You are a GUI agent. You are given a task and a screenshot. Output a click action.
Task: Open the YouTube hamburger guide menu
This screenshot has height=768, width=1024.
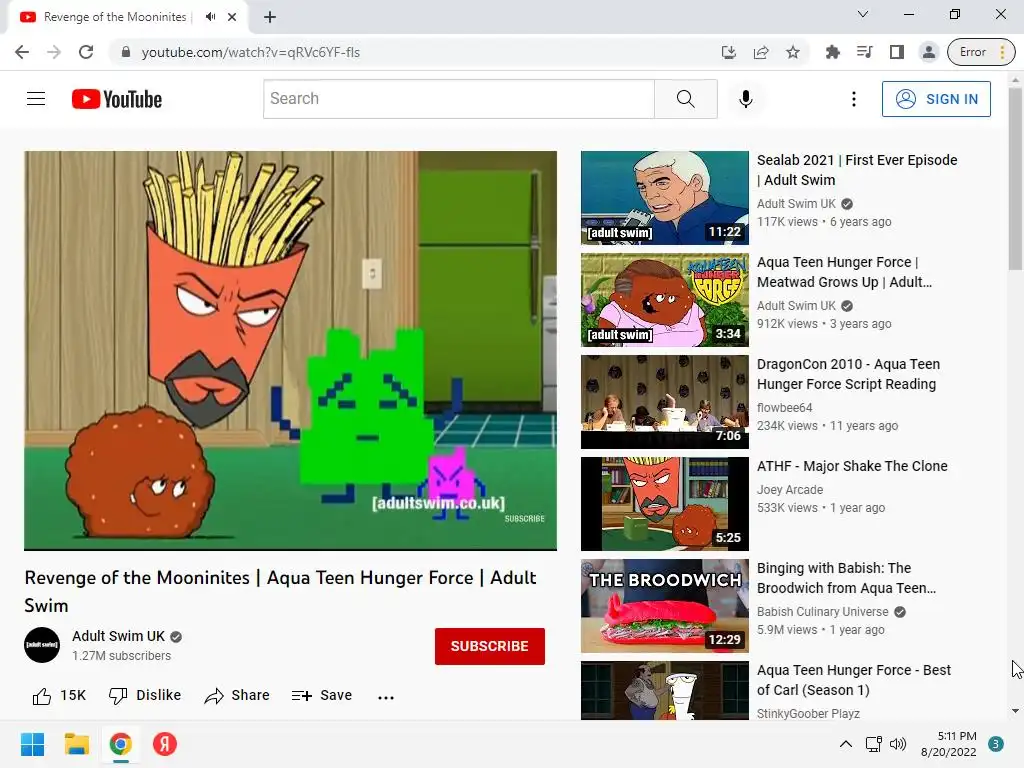pyautogui.click(x=36, y=99)
